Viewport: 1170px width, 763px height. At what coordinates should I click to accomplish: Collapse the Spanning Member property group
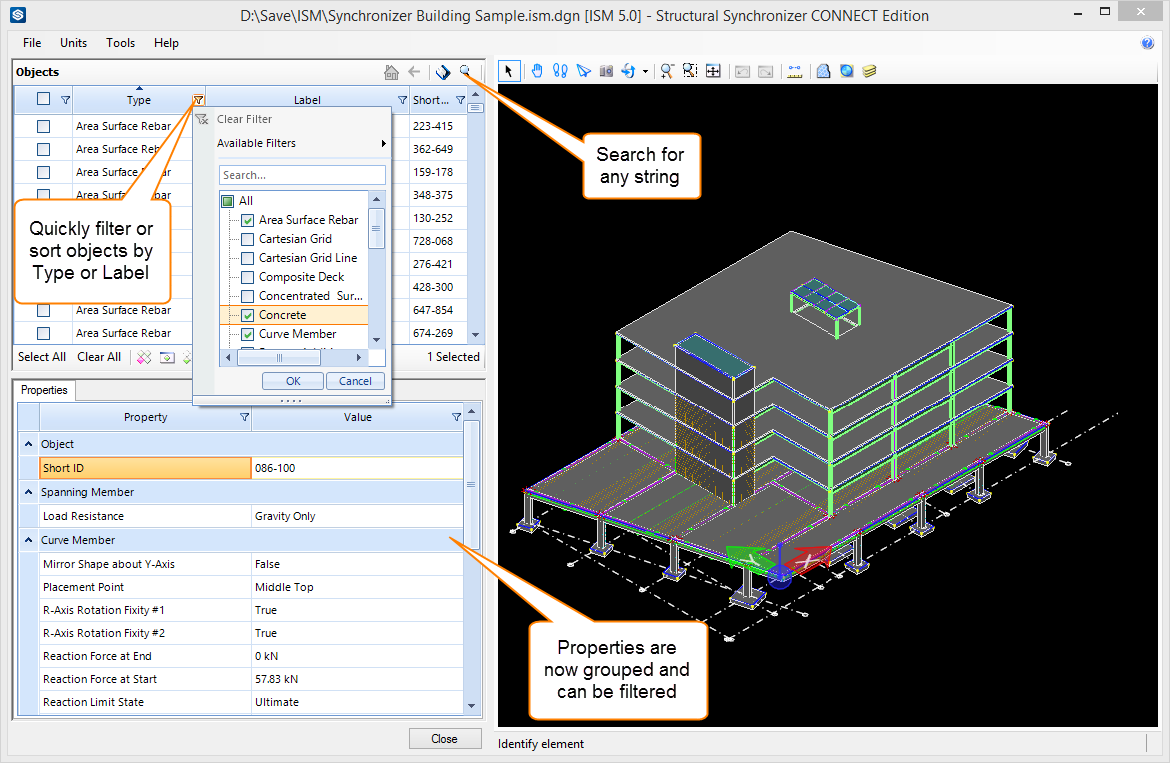tap(27, 492)
